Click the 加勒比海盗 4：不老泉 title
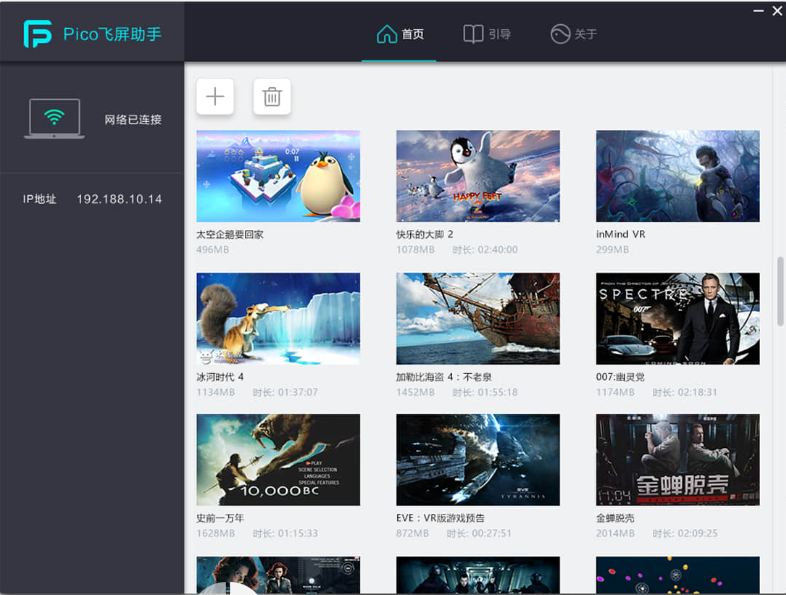 [x=444, y=377]
